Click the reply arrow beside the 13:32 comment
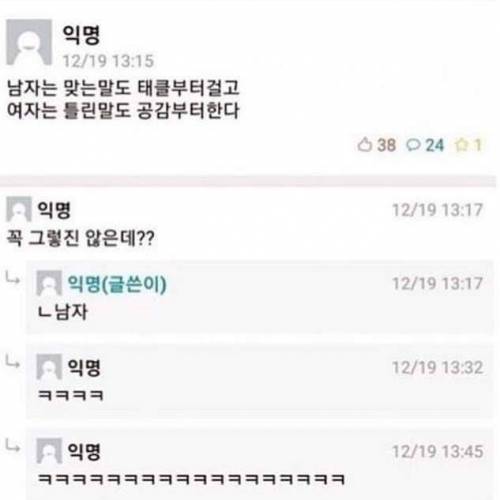This screenshot has width=500, height=500. point(13,362)
